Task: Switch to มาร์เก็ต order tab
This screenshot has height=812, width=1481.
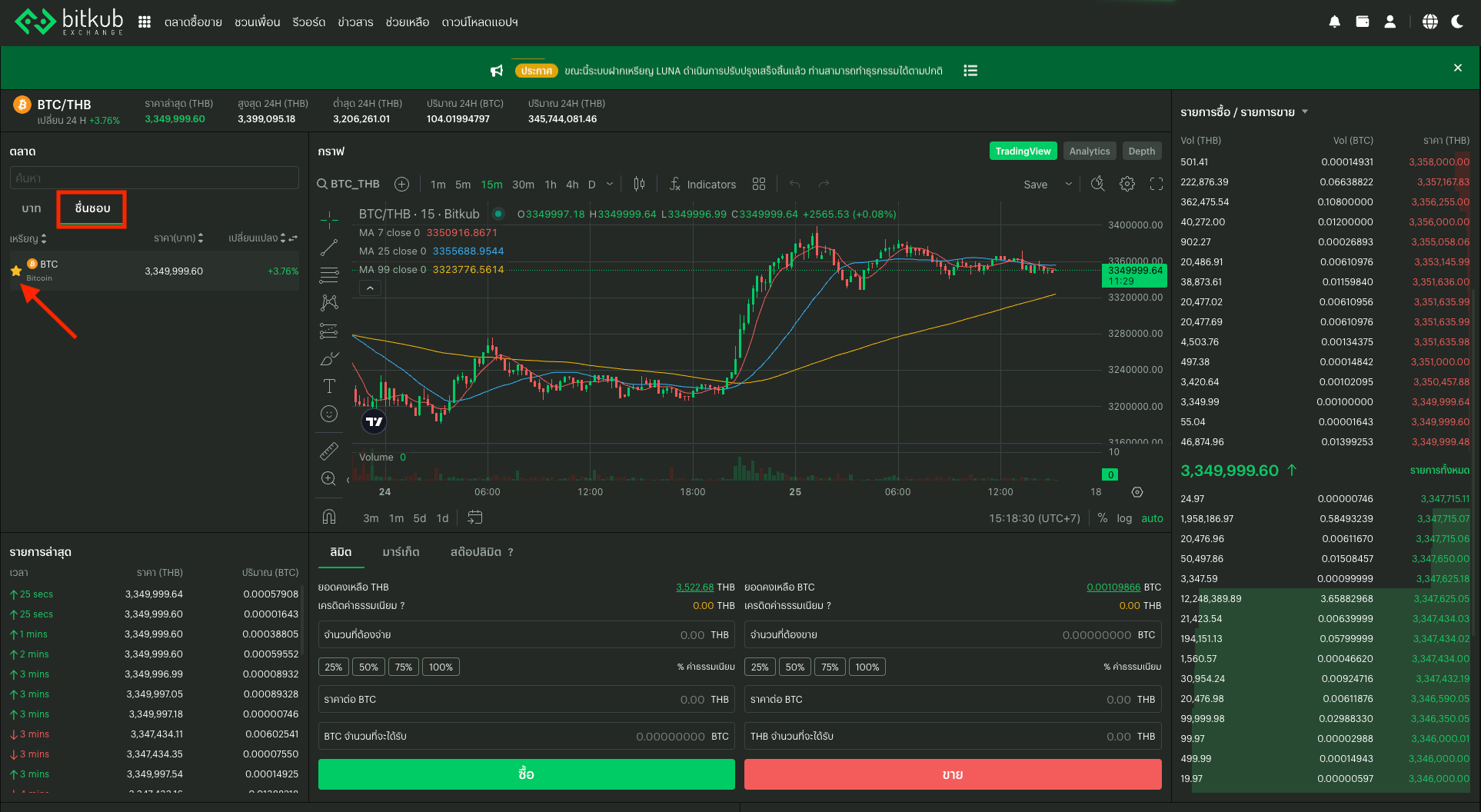Action: coord(401,552)
